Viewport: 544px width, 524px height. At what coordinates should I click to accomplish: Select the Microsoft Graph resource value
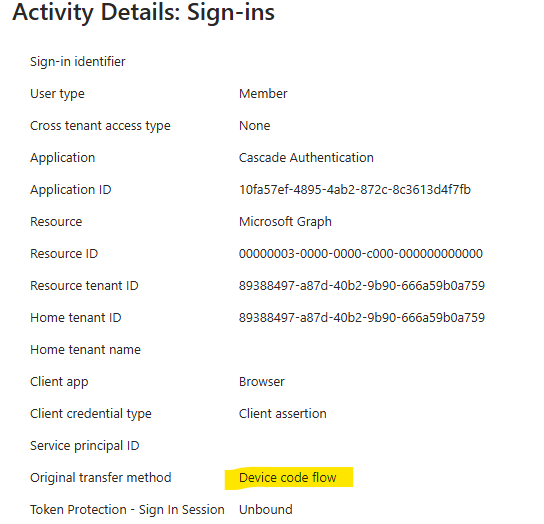[285, 222]
